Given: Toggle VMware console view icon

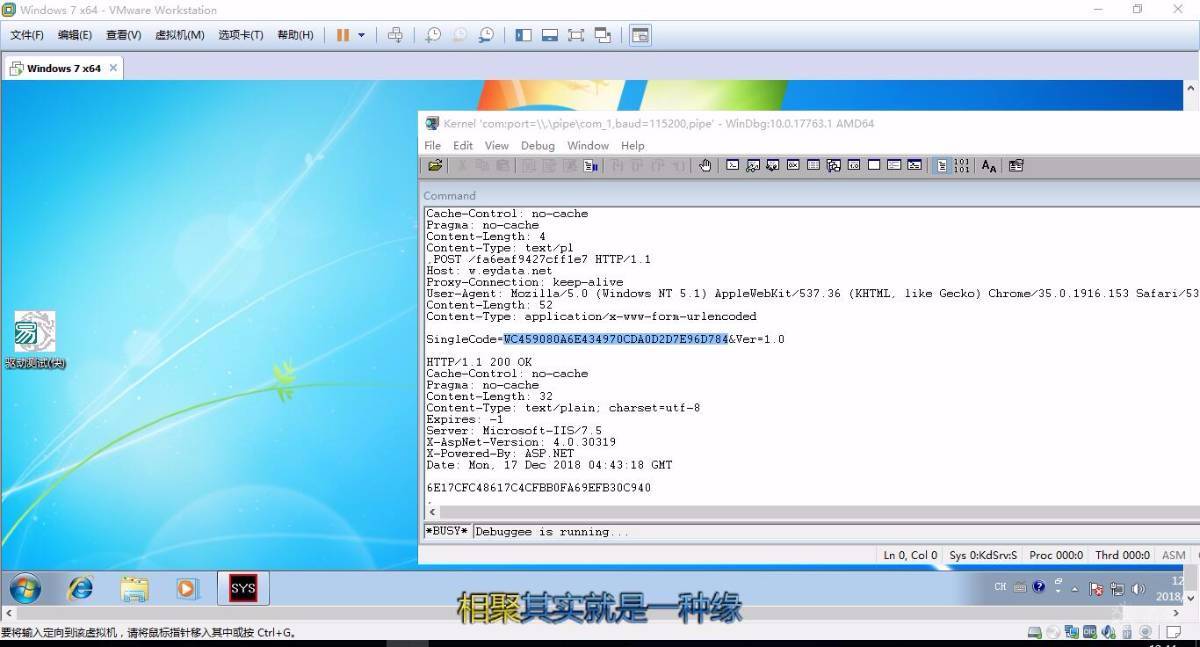Looking at the screenshot, I should pos(640,35).
